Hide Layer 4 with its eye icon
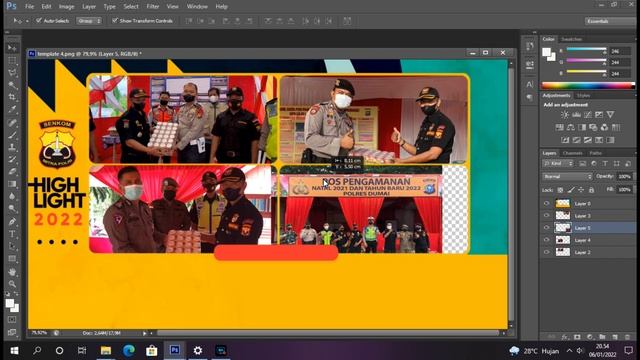This screenshot has width=640, height=360. (x=547, y=240)
